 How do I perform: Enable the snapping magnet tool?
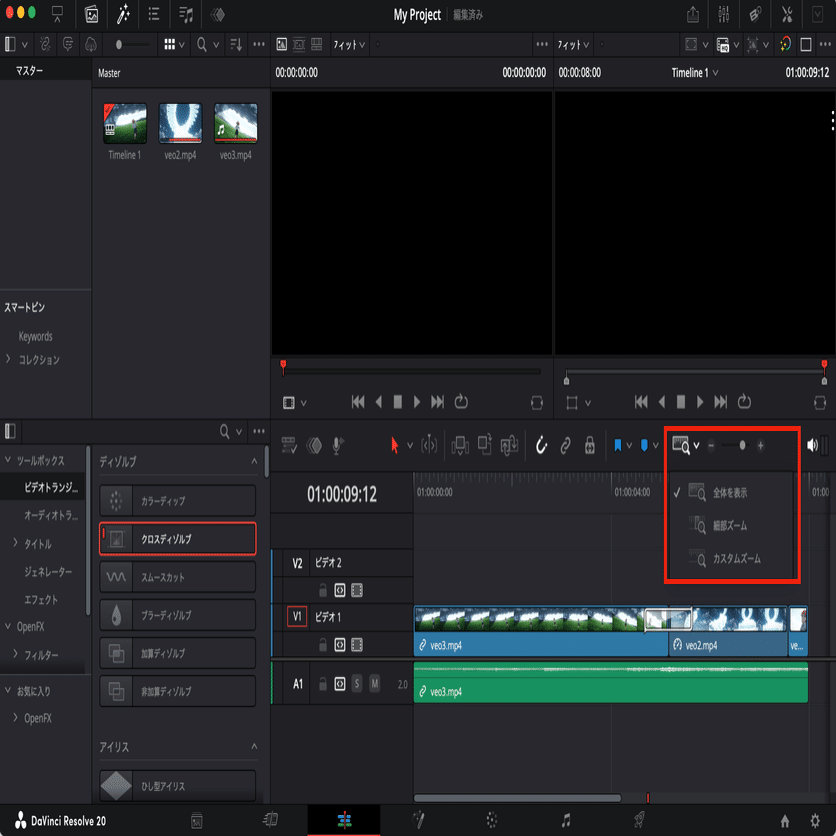[541, 446]
